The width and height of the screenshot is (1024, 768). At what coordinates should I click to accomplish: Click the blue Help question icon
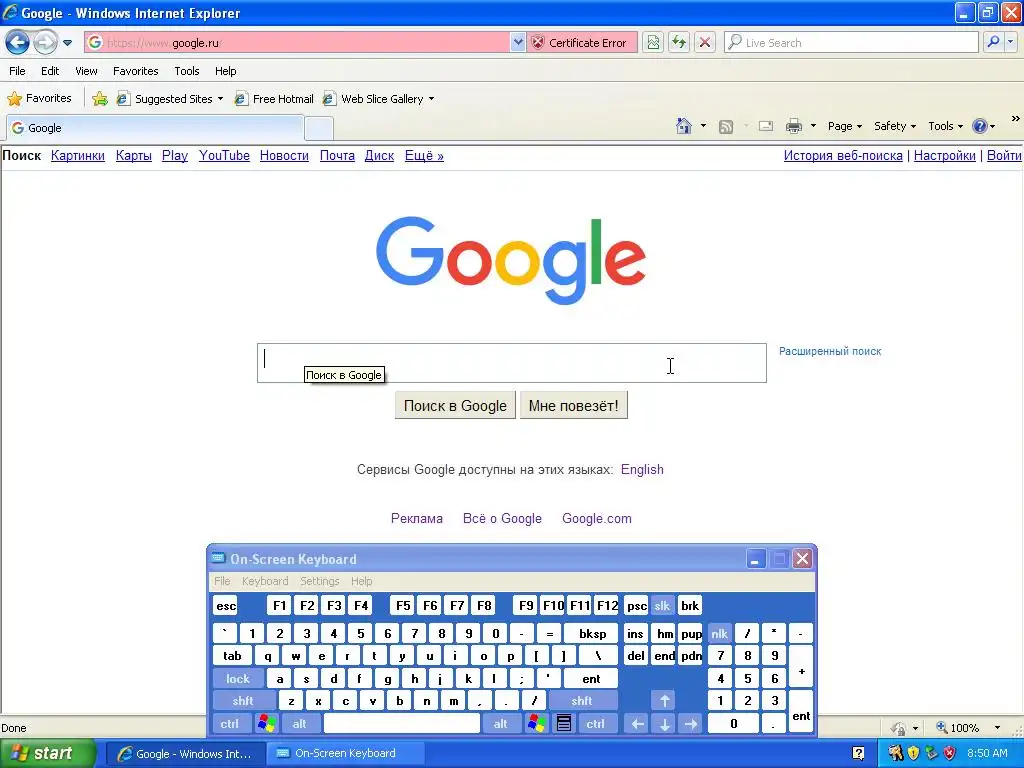pos(980,126)
